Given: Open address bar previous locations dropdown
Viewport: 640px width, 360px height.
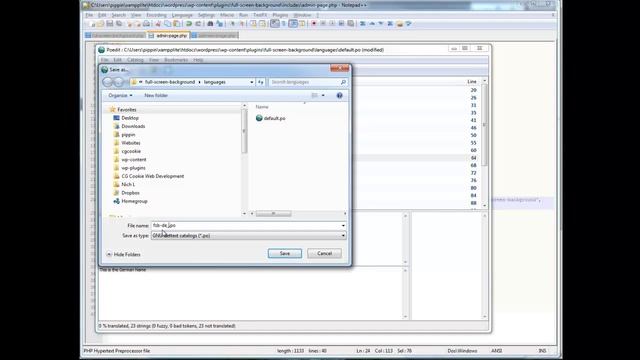Looking at the screenshot, I should 252,82.
